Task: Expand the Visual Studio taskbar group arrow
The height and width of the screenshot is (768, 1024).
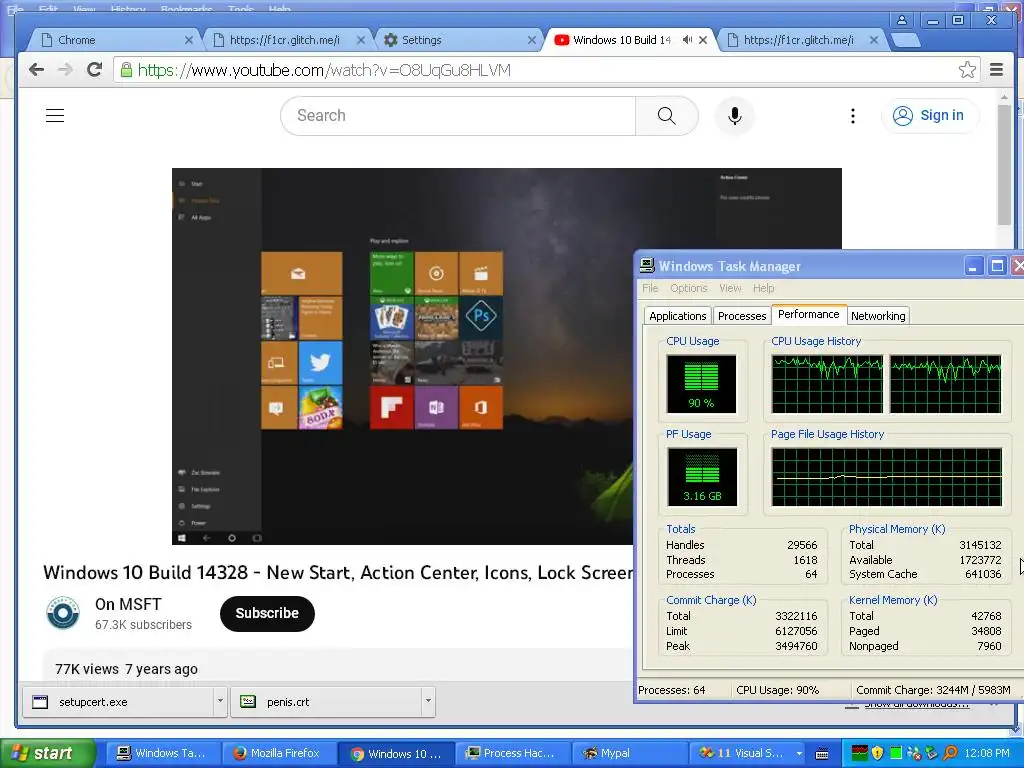Action: coord(799,753)
